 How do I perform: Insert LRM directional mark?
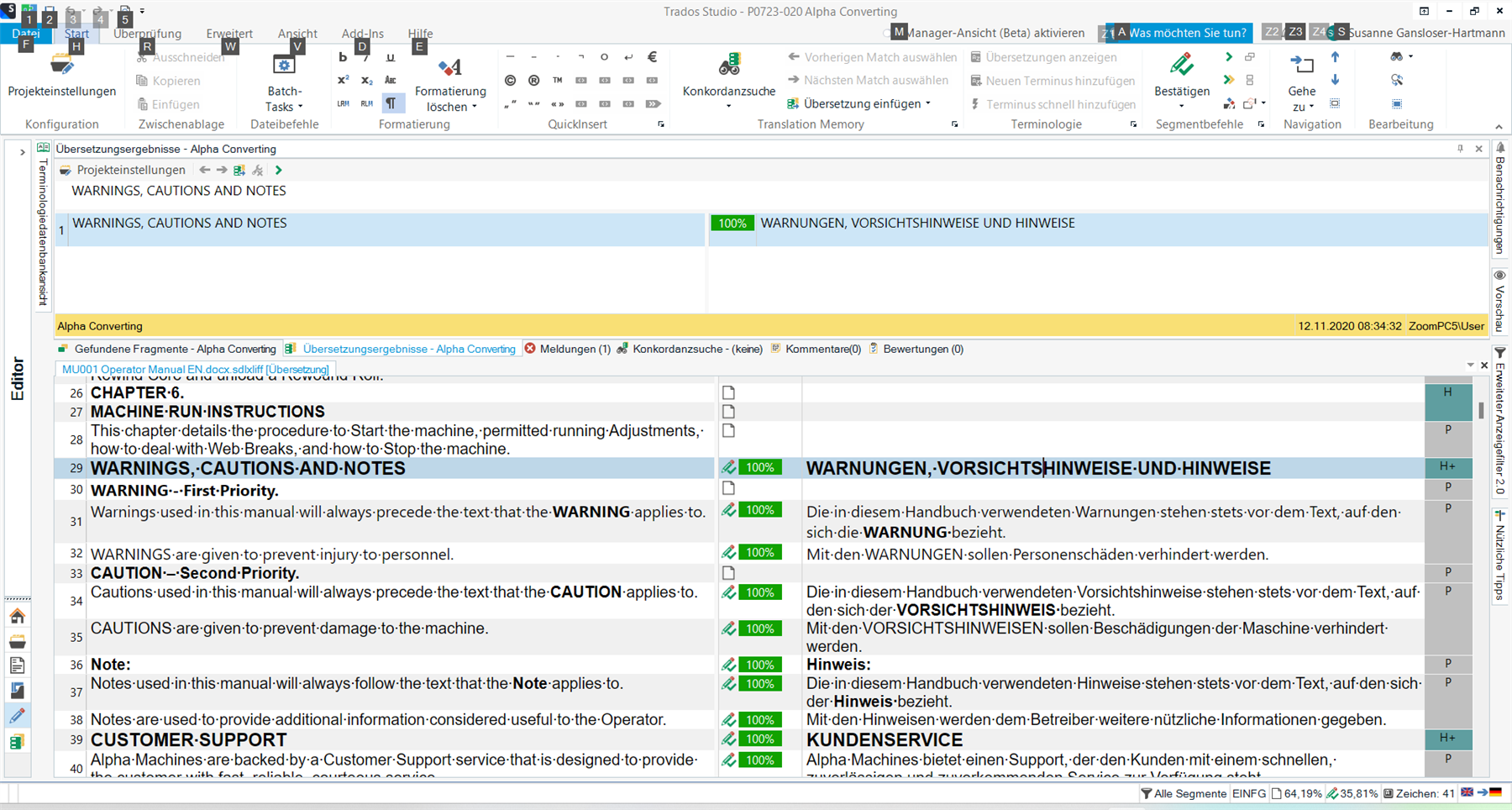343,103
